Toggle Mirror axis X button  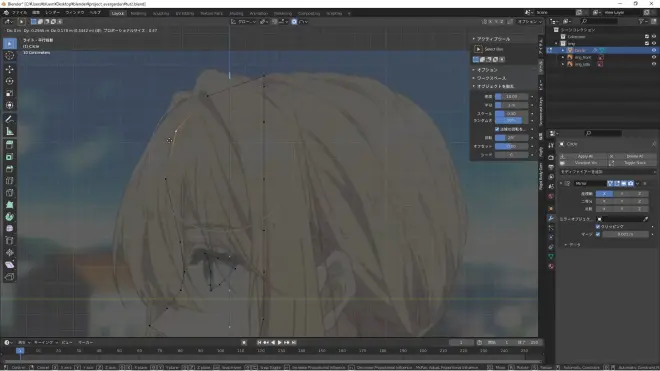coord(604,194)
